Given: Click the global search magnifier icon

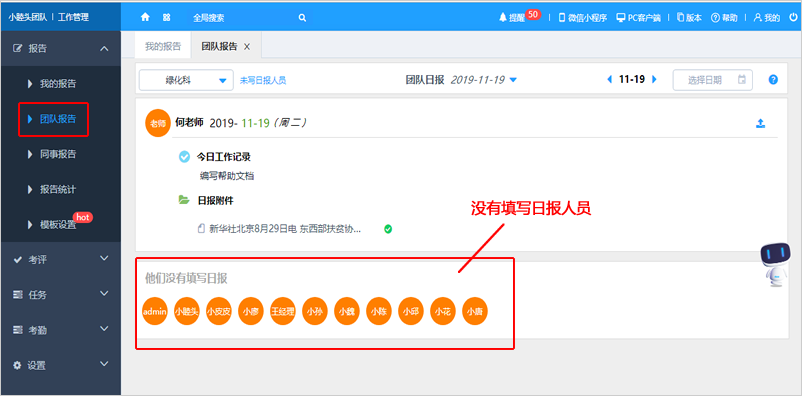Looking at the screenshot, I should tap(302, 18).
